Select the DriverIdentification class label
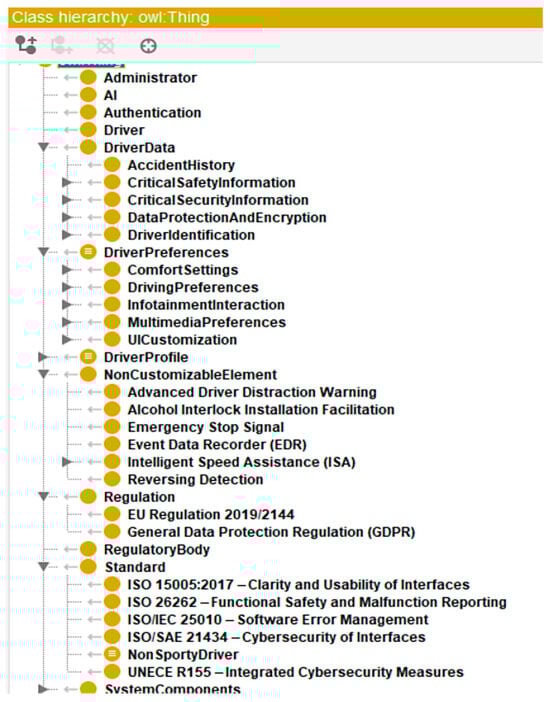 click(191, 235)
